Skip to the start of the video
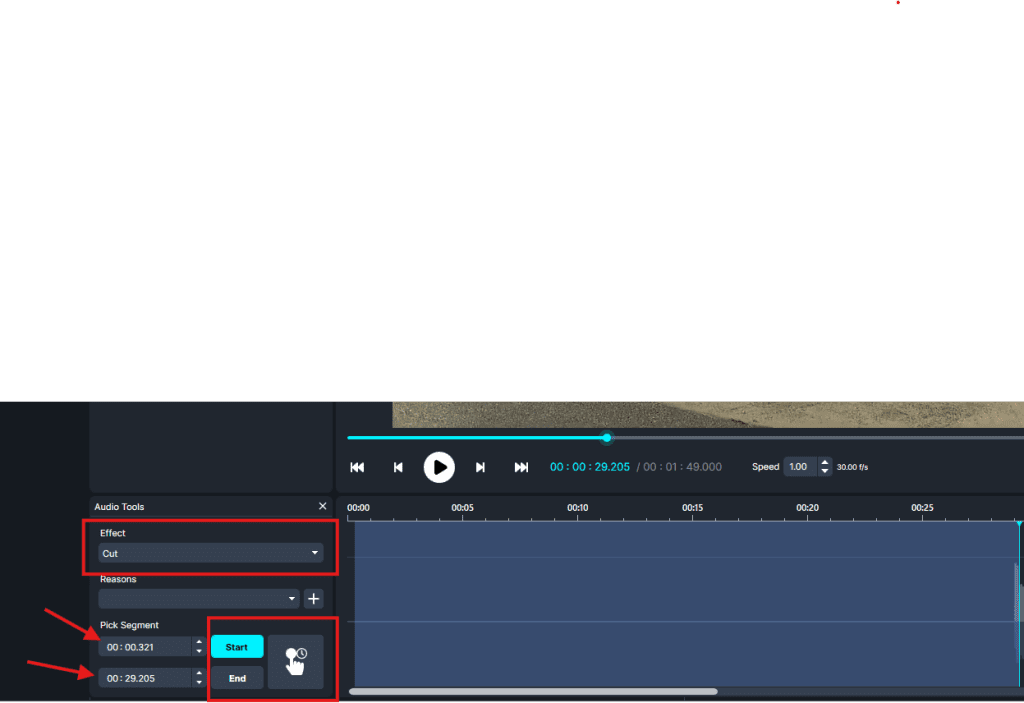The height and width of the screenshot is (703, 1024). [x=357, y=467]
